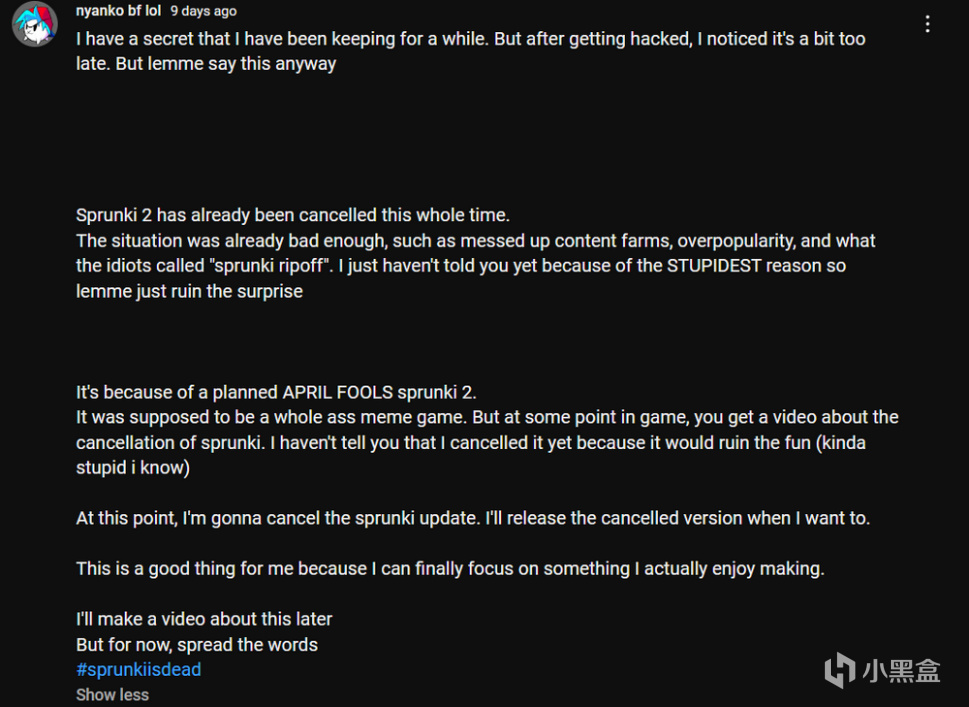This screenshot has height=707, width=969.
Task: Click the line mentioning messed up content farms
Action: click(x=475, y=241)
